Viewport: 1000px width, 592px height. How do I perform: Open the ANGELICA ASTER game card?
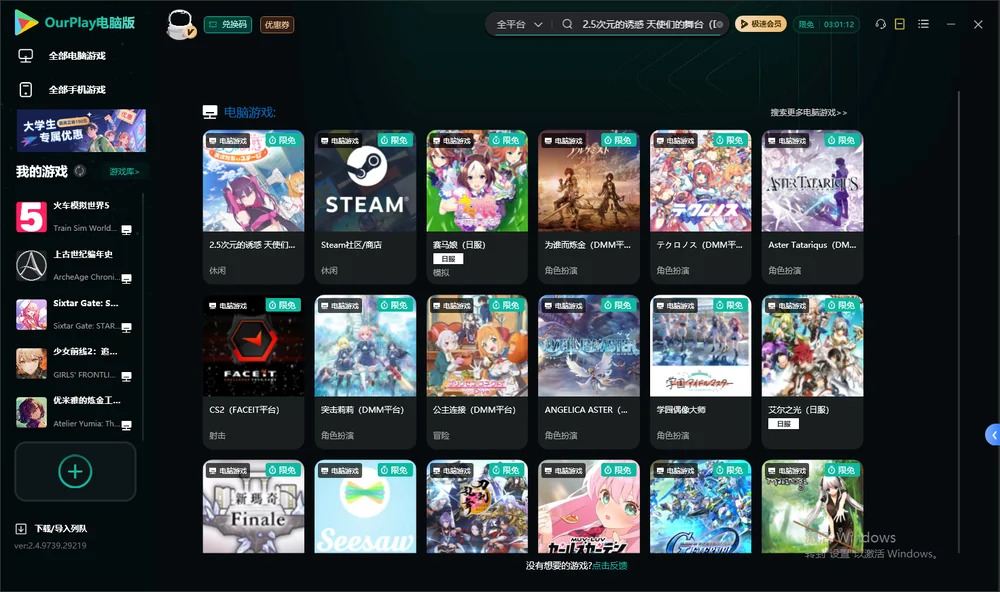(x=589, y=372)
